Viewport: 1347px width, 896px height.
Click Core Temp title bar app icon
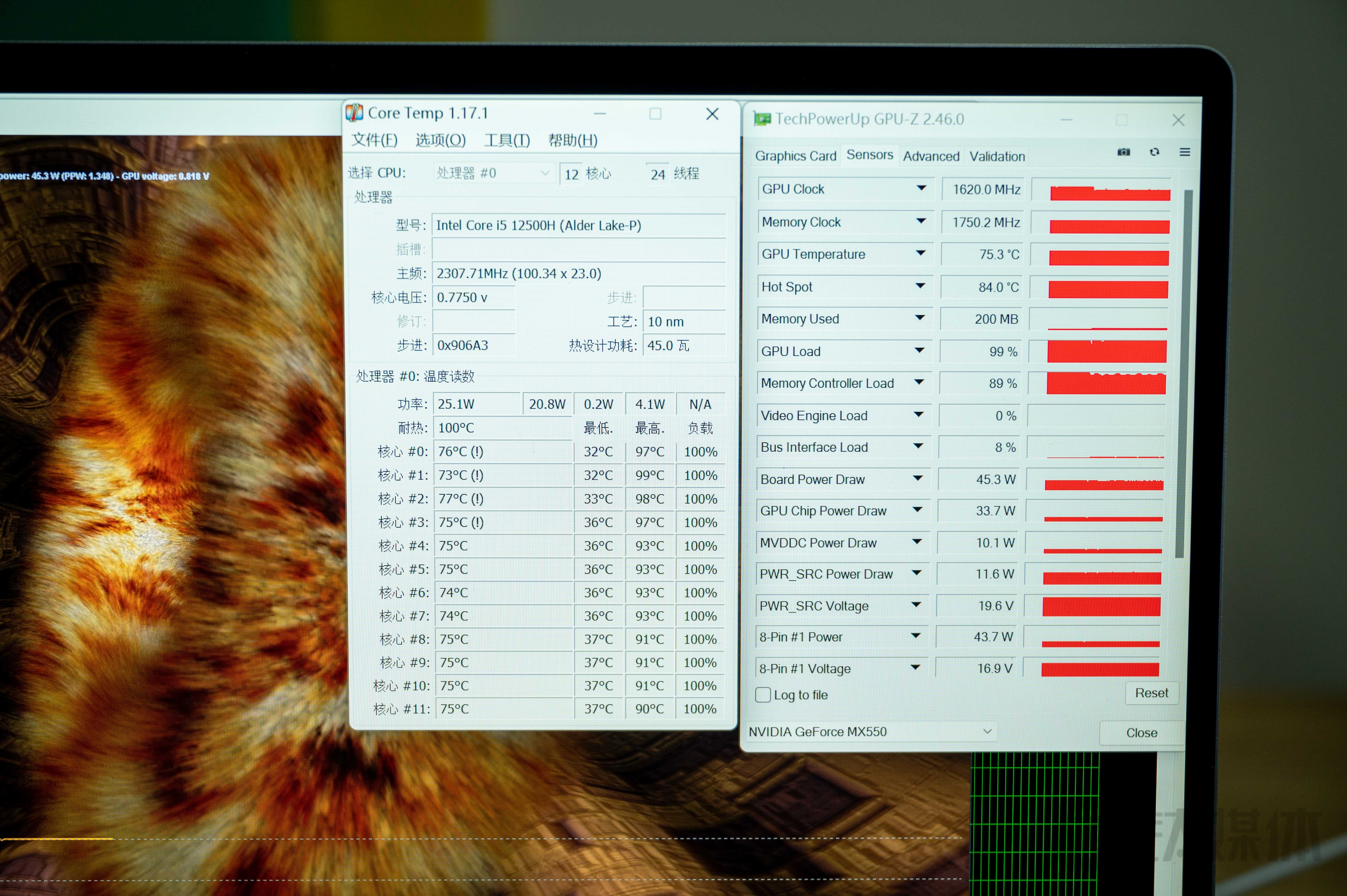(x=354, y=113)
